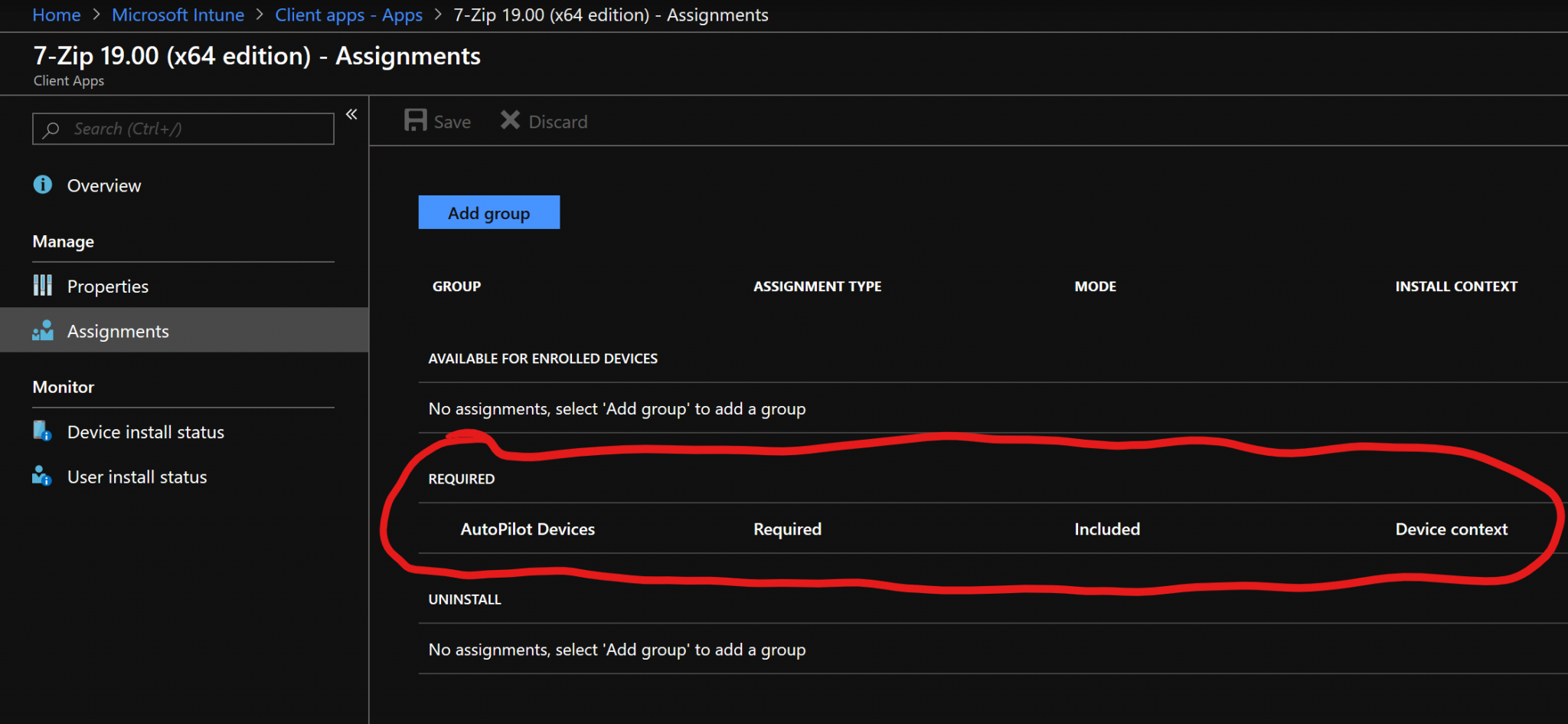Go back to Client apps - Apps
1568x724 pixels.
pos(349,15)
